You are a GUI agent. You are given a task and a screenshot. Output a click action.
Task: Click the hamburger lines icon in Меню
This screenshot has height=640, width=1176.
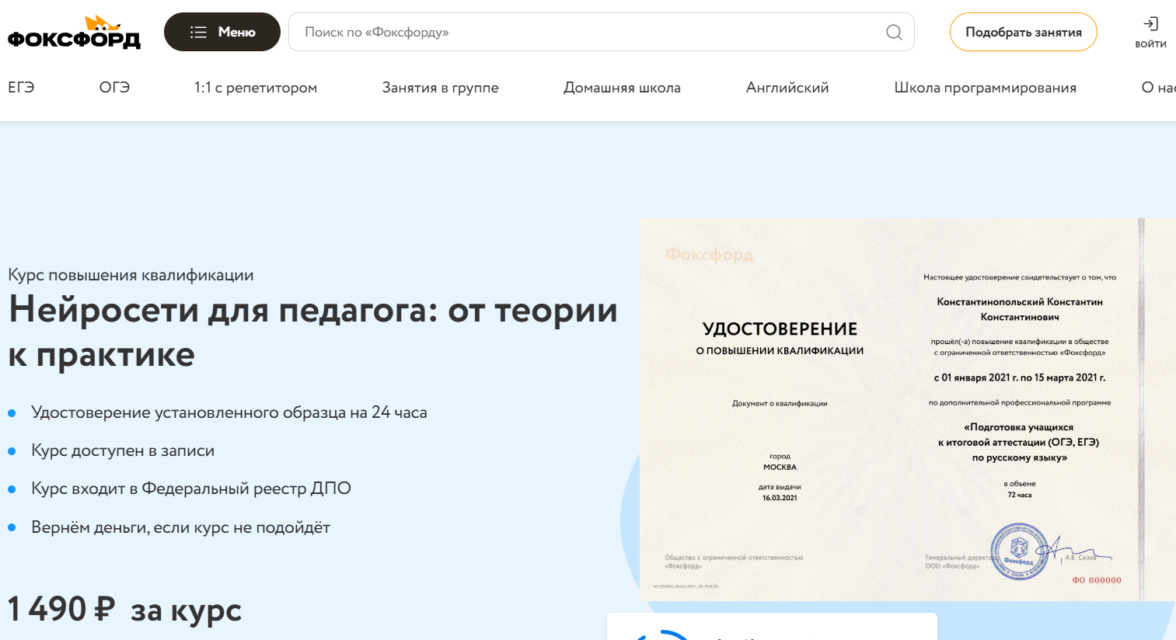point(198,32)
